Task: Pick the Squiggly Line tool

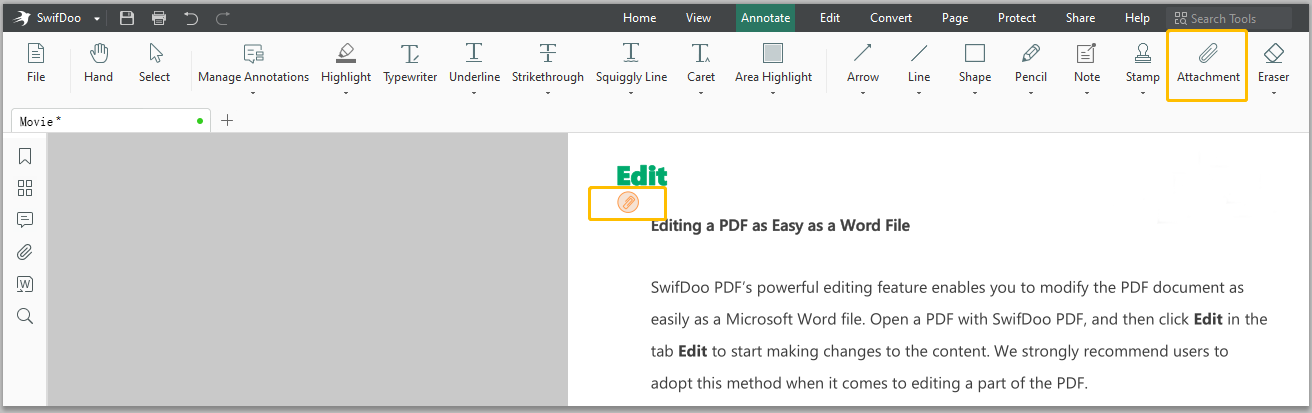Action: tap(631, 63)
